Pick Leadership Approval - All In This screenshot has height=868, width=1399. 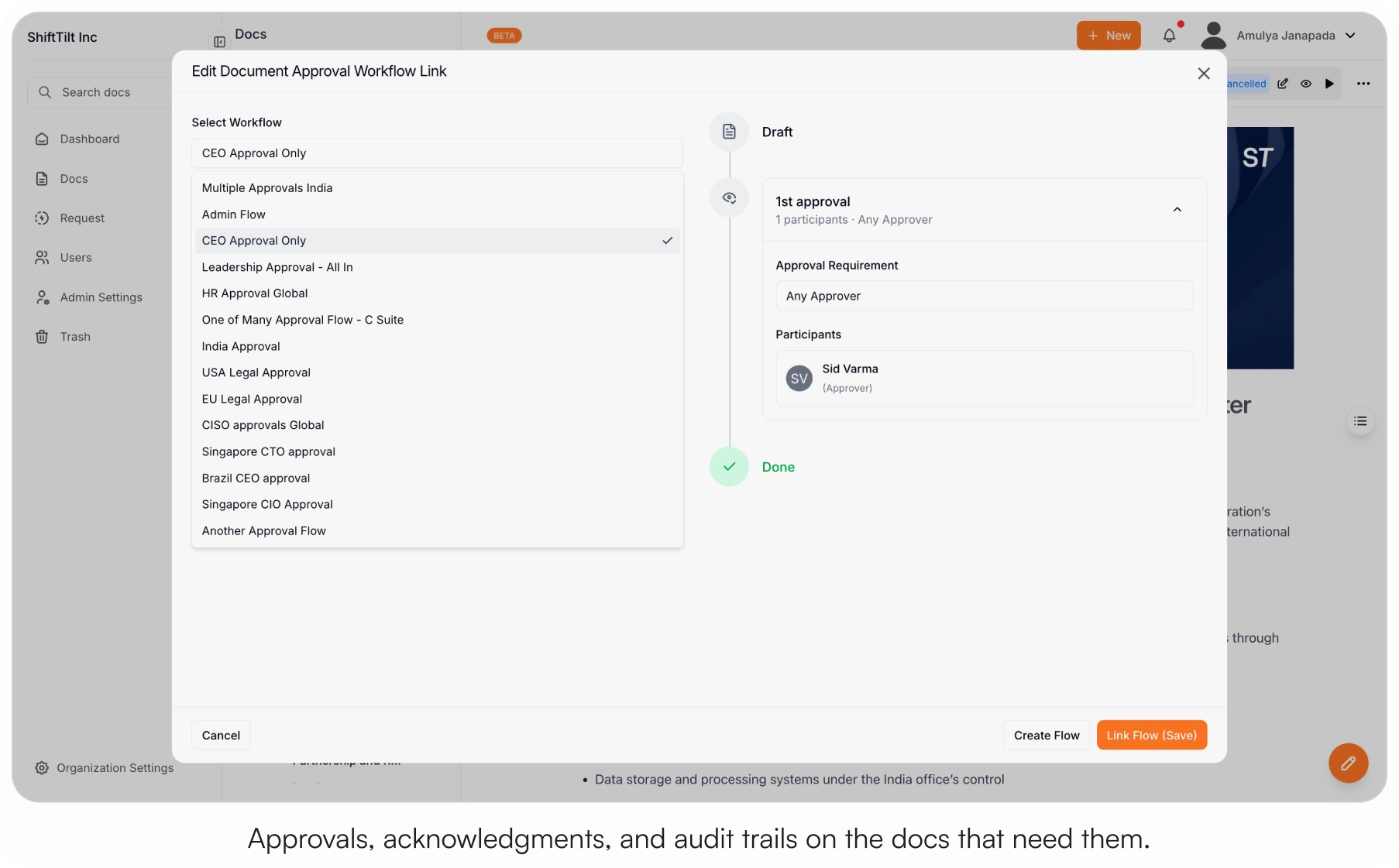click(437, 267)
